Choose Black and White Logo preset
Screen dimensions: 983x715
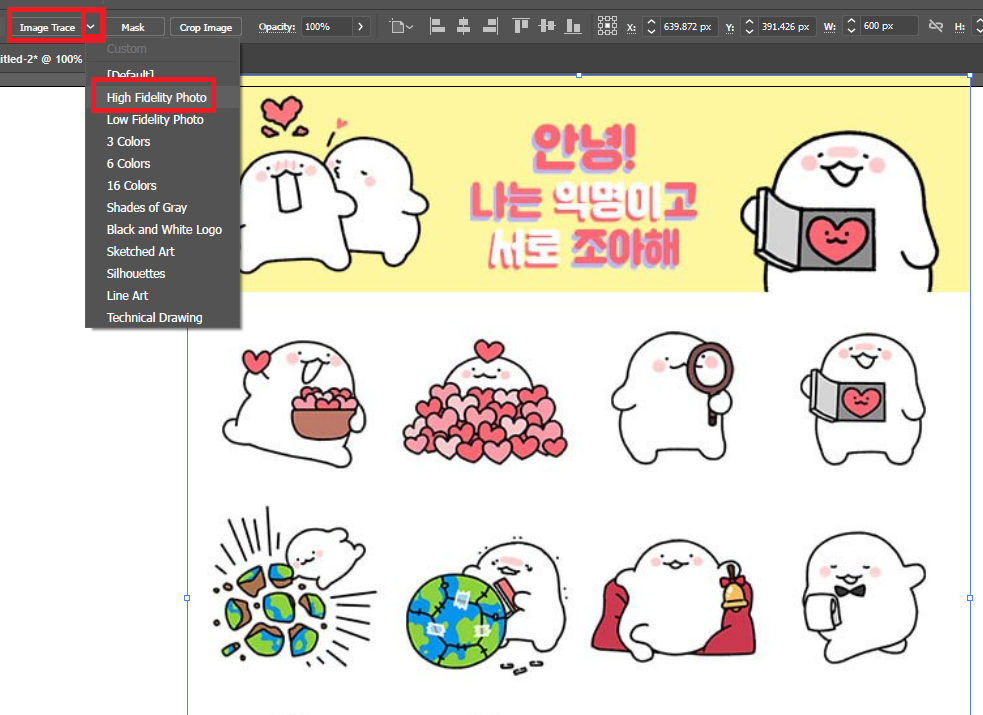pyautogui.click(x=162, y=229)
